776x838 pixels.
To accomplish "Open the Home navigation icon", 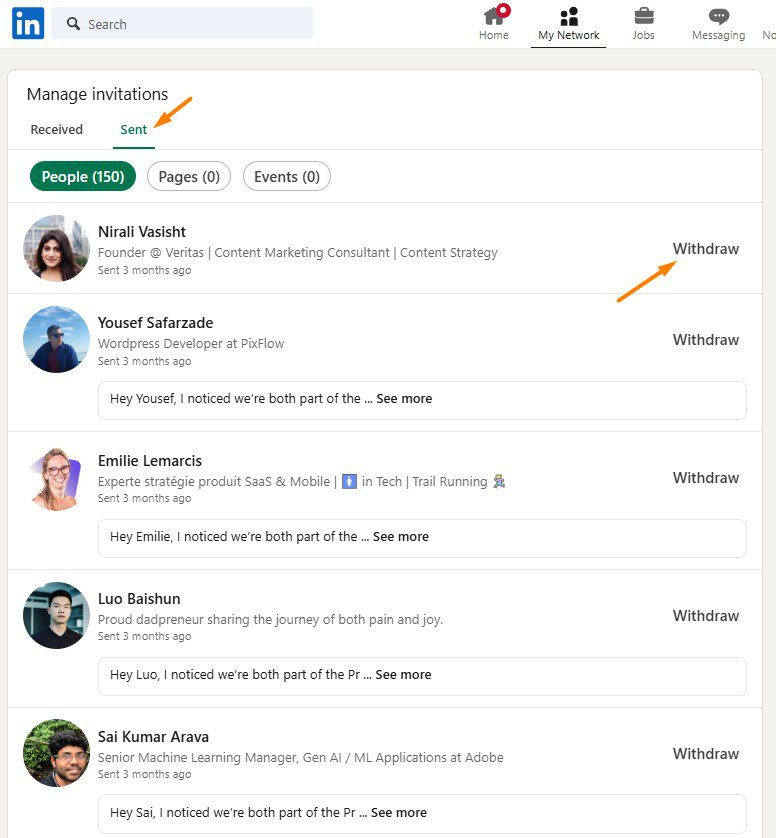I will coord(494,17).
